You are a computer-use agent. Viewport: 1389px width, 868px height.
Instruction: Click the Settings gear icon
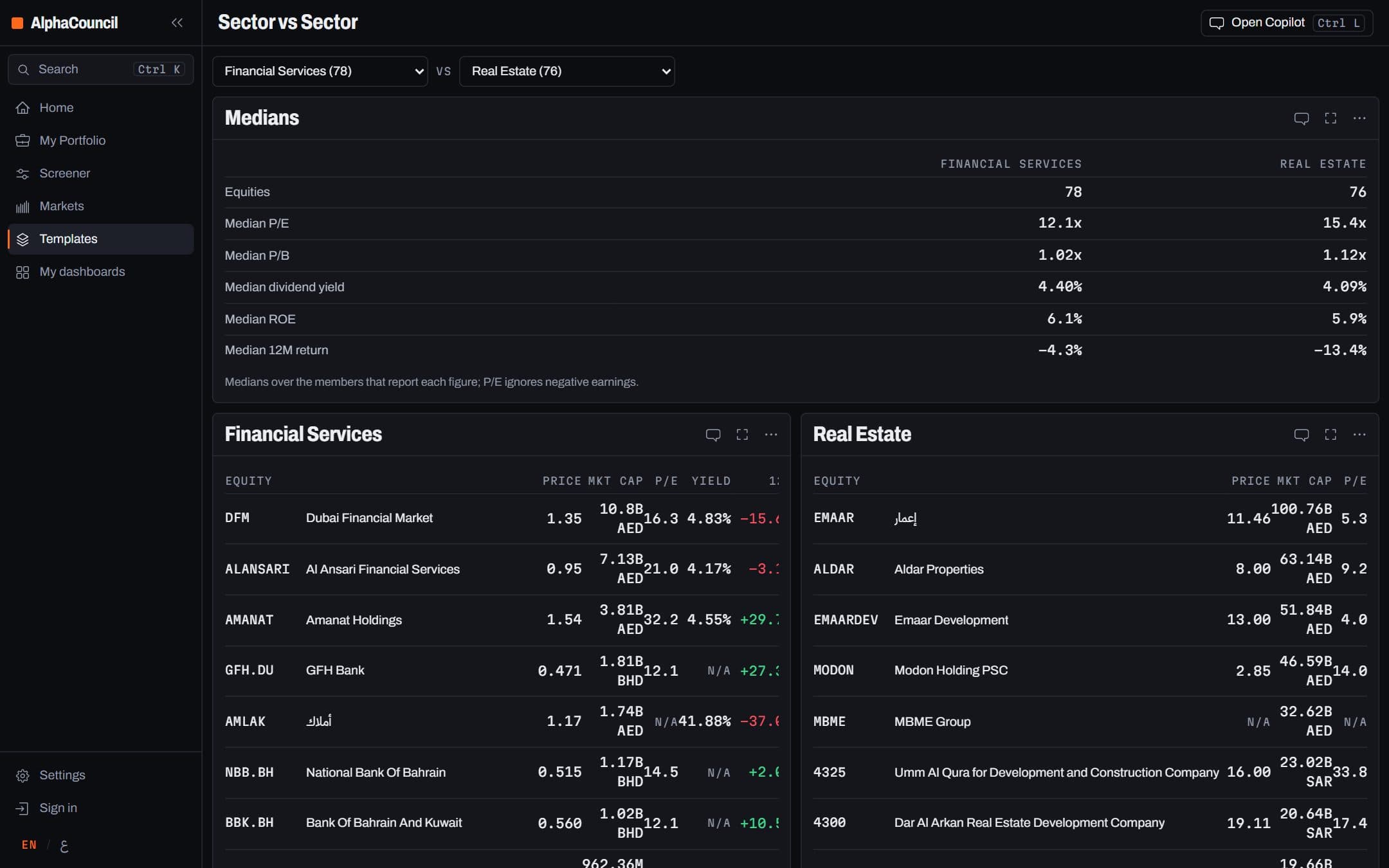(23, 775)
